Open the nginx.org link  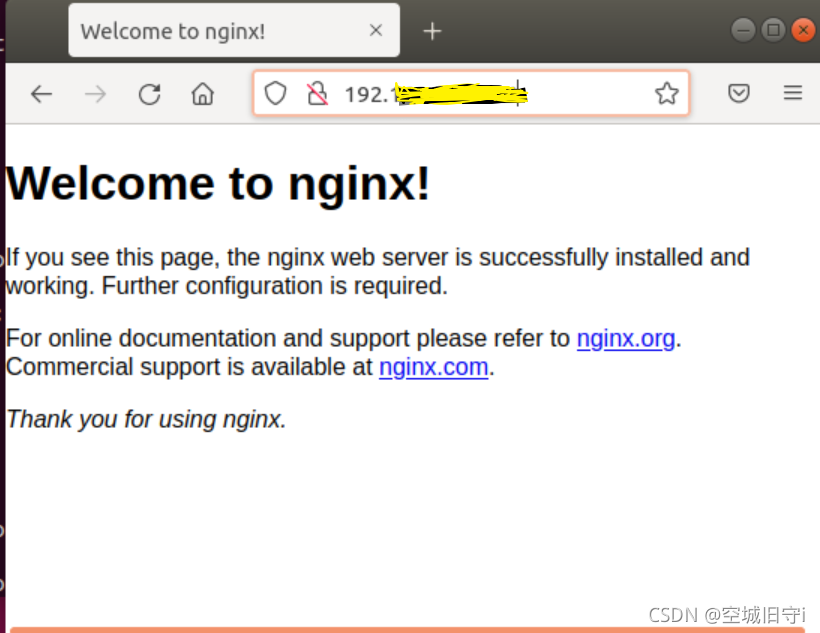[x=626, y=338]
